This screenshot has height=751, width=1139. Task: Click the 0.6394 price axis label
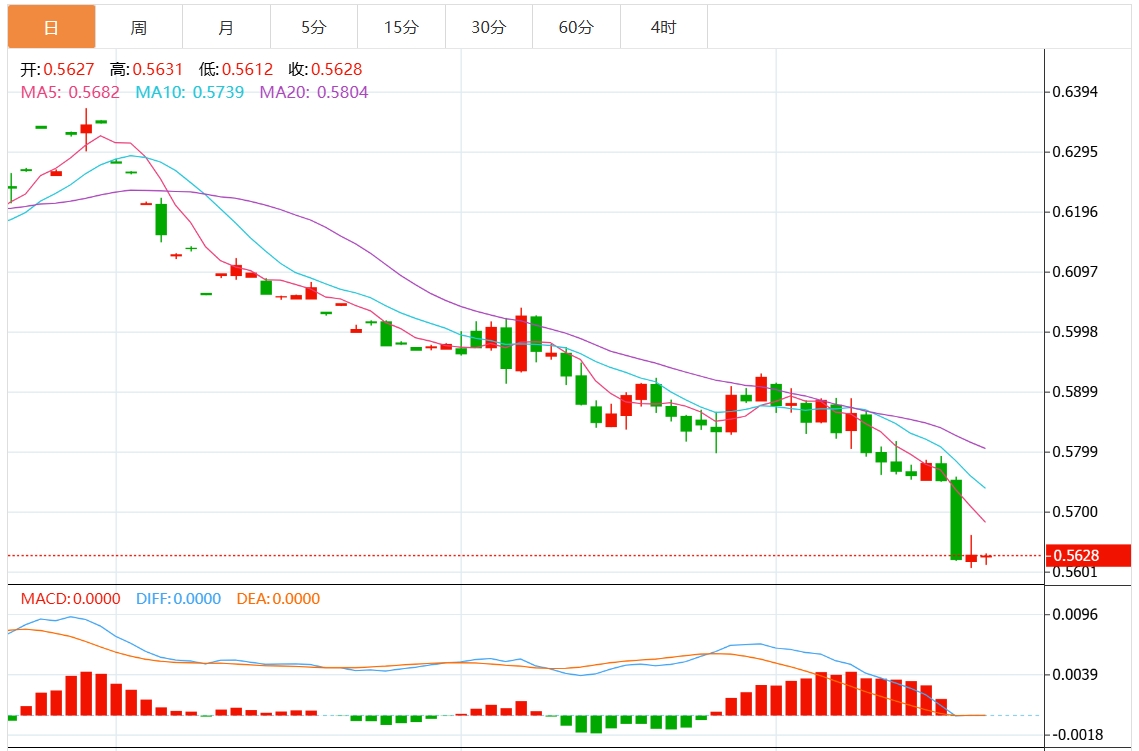(x=1075, y=92)
